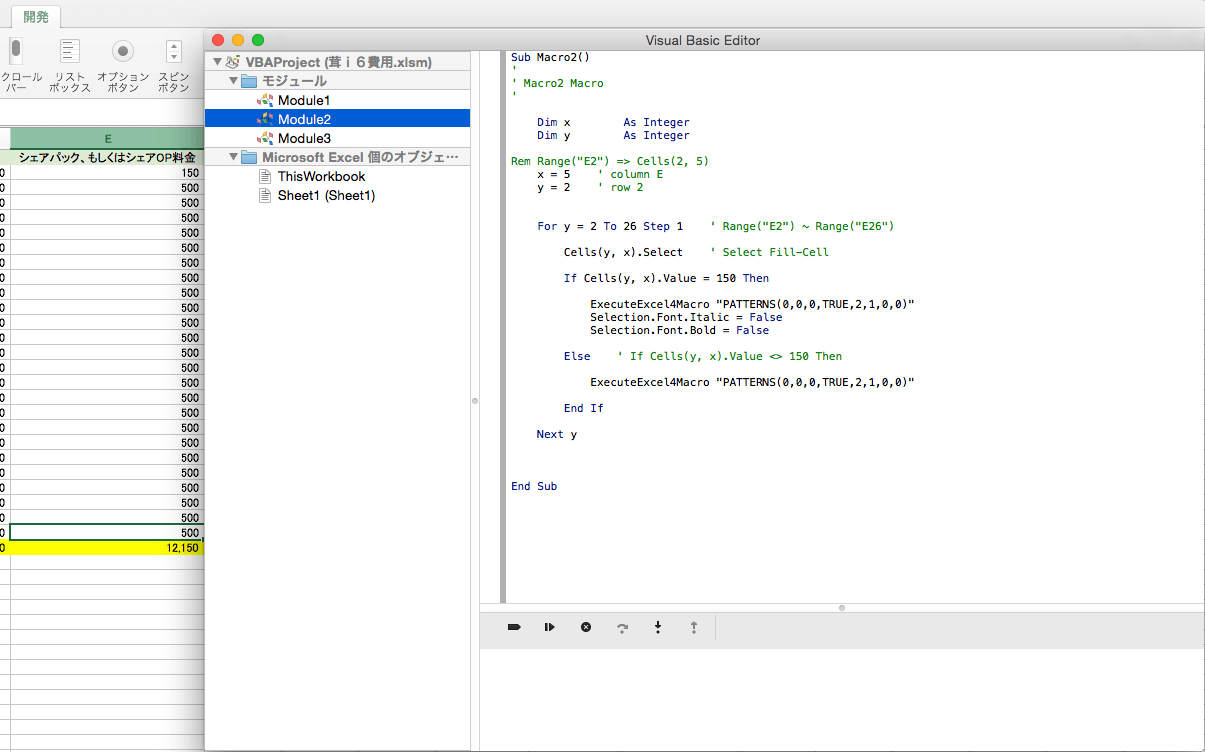Image resolution: width=1205 pixels, height=752 pixels.
Task: Select Module1 in project tree
Action: point(303,100)
